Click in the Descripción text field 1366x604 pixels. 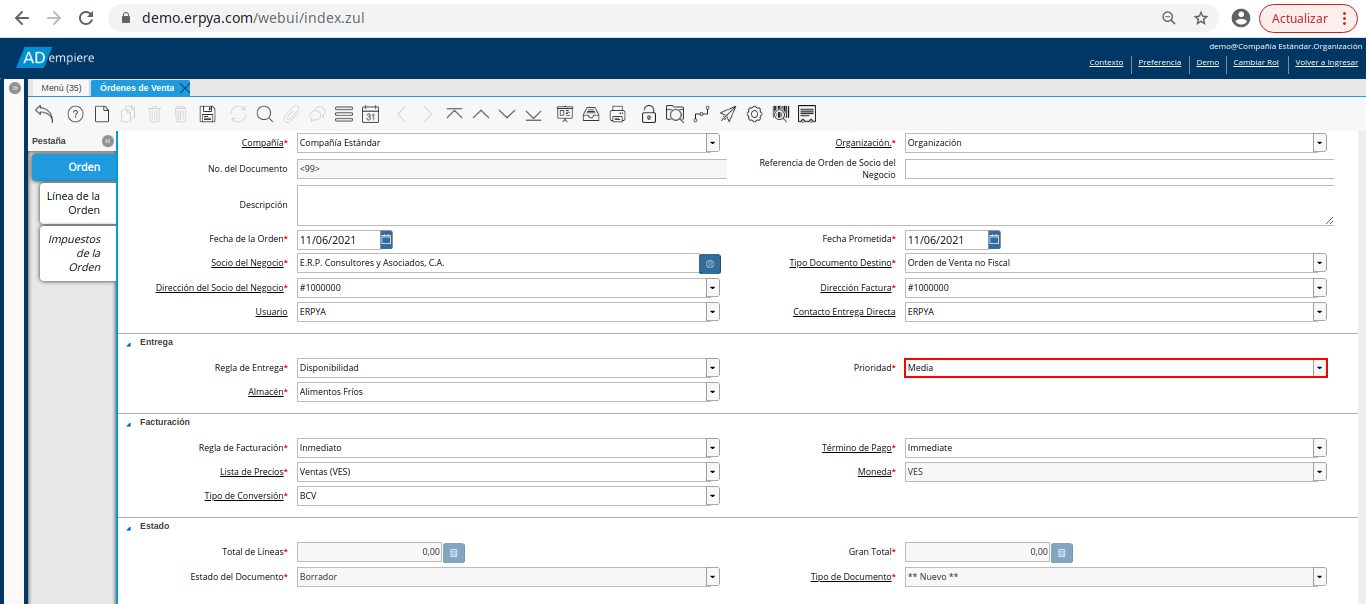pyautogui.click(x=814, y=205)
